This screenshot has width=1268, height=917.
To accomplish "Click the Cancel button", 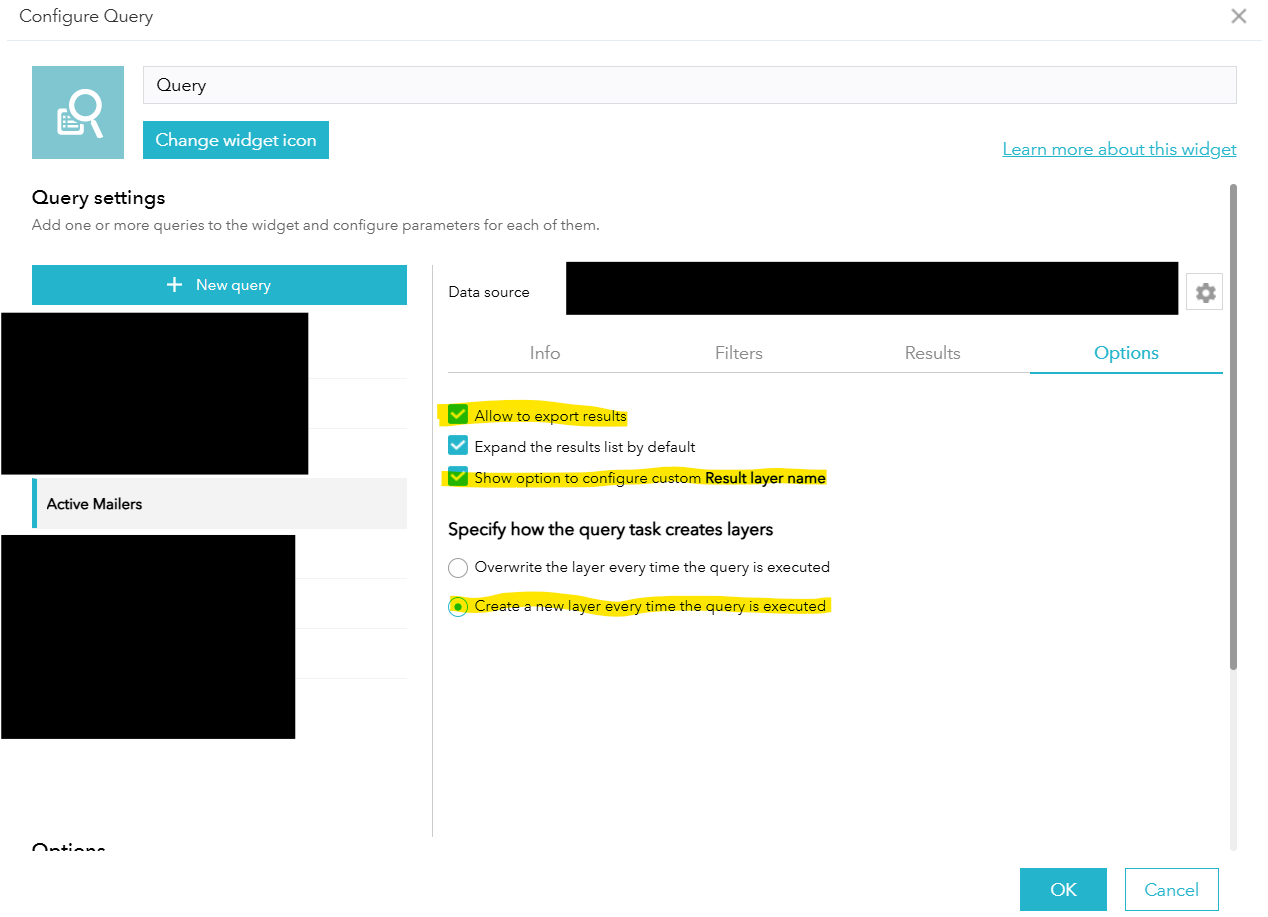I will [1171, 889].
